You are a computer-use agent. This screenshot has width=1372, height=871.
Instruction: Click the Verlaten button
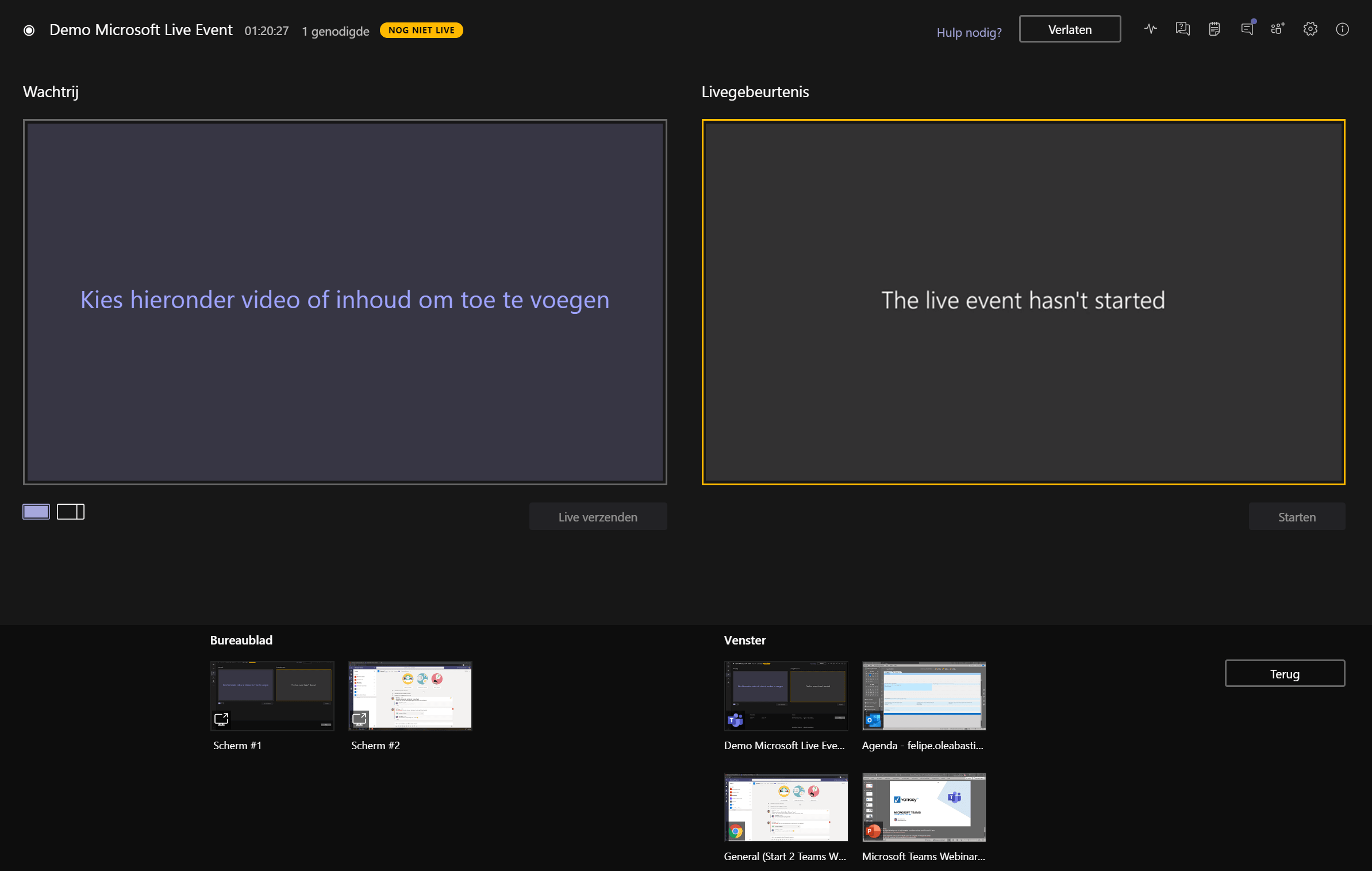tap(1070, 29)
